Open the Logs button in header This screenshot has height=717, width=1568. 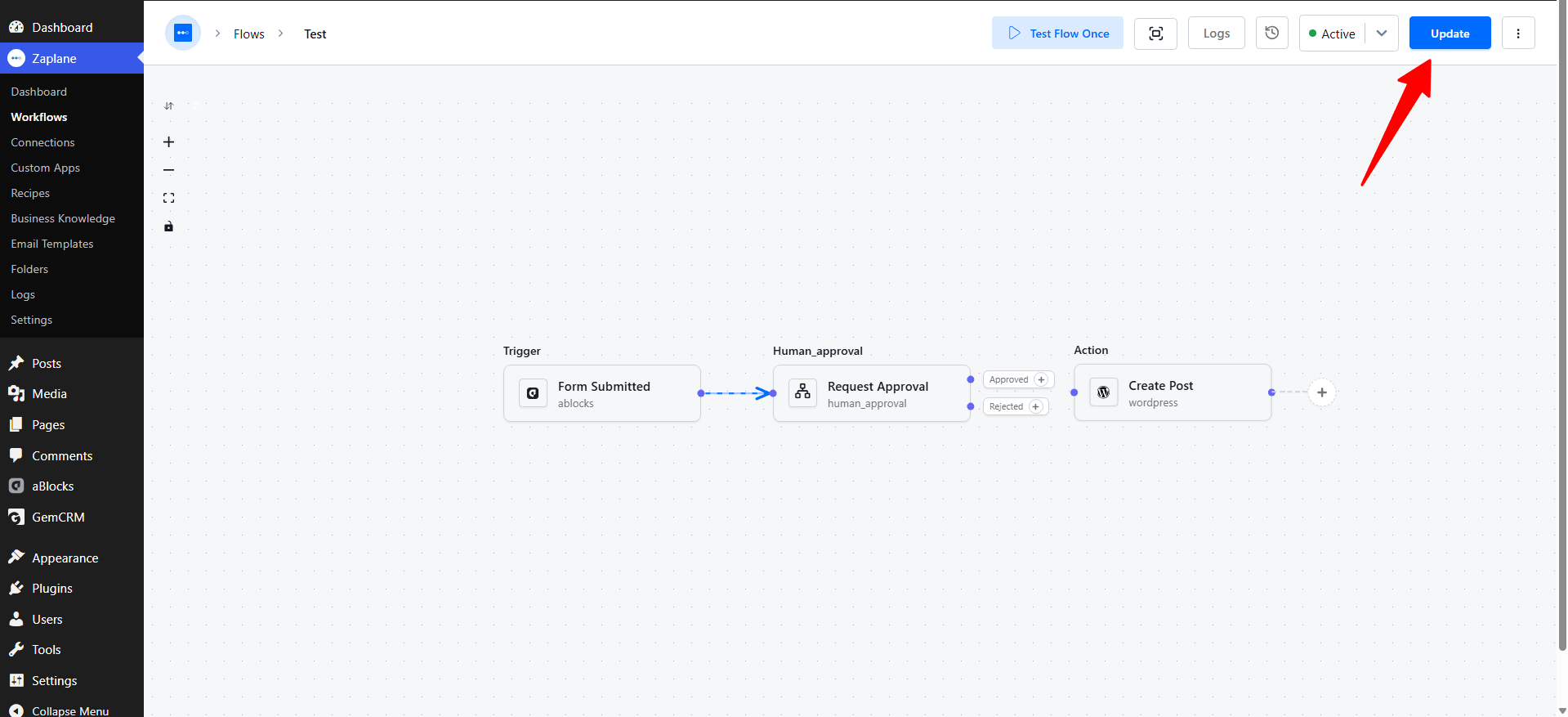1216,34
